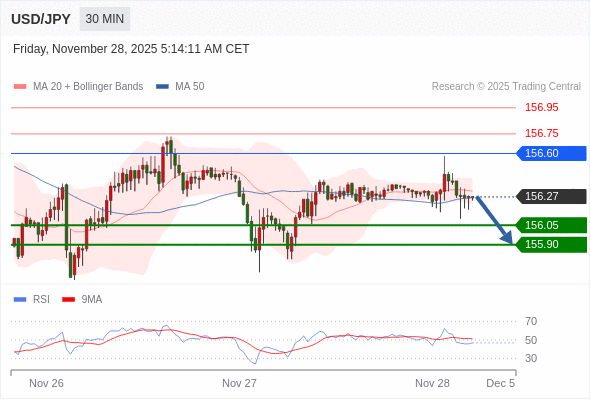This screenshot has height=400, width=590.
Task: Click the MA 50 blue legend swatch
Action: coord(162,87)
